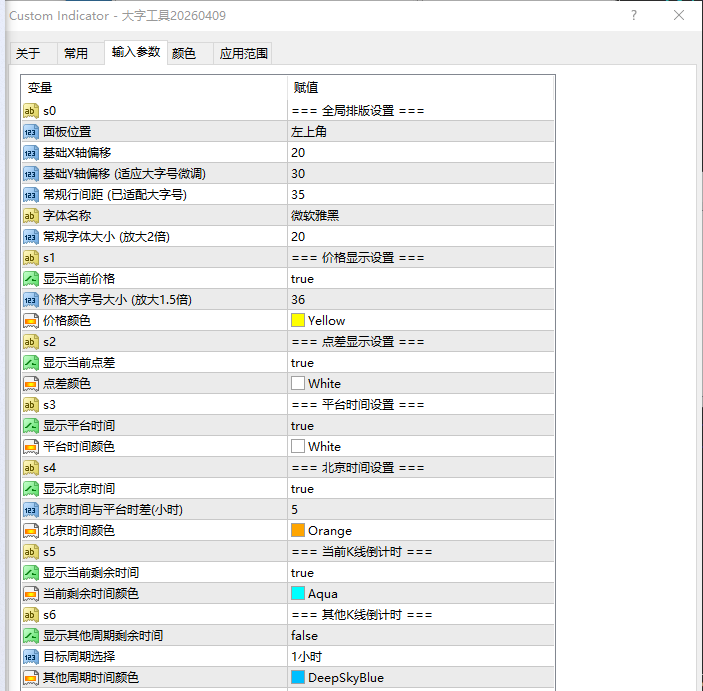Click the string icon beside s0
Screen dimensions: 703x691
pyautogui.click(x=30, y=111)
